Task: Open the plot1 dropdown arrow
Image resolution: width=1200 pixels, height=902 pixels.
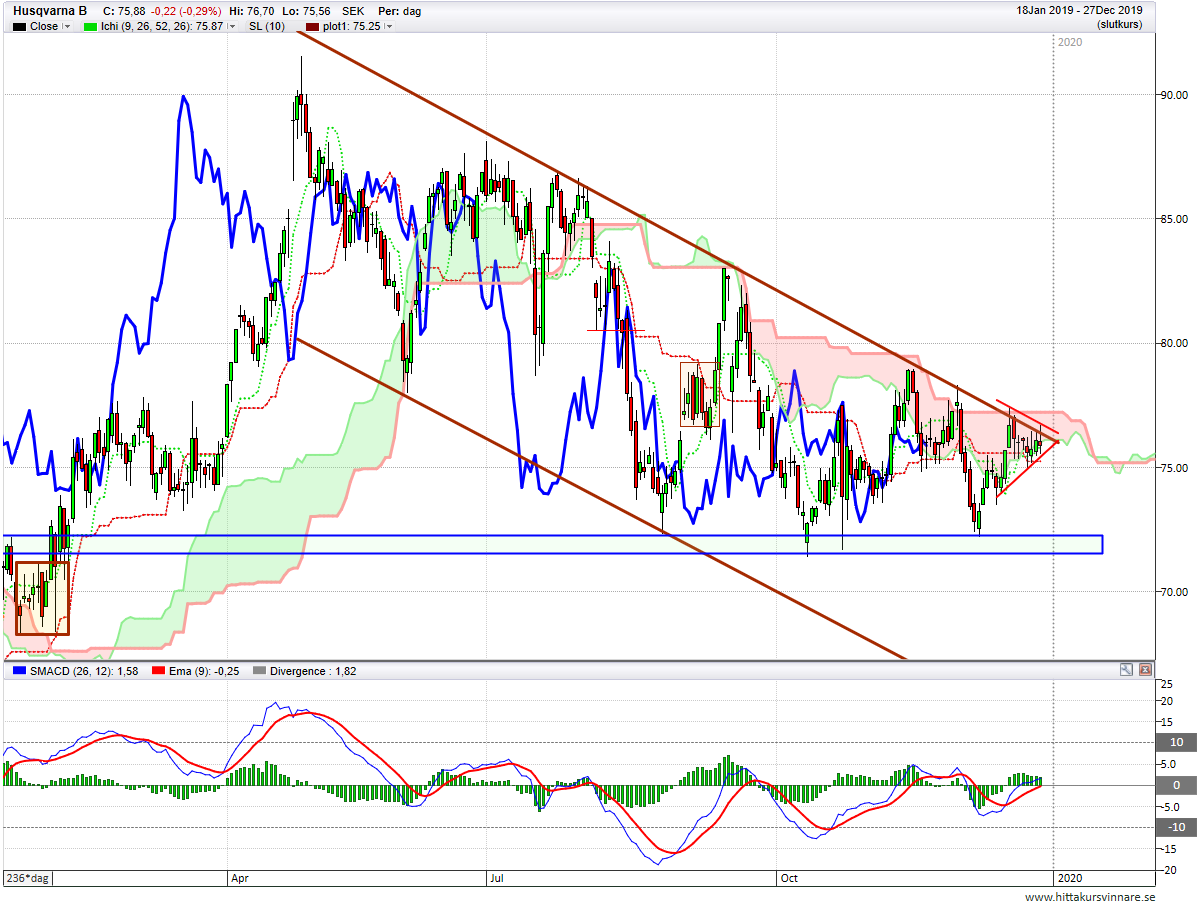Action: (389, 27)
